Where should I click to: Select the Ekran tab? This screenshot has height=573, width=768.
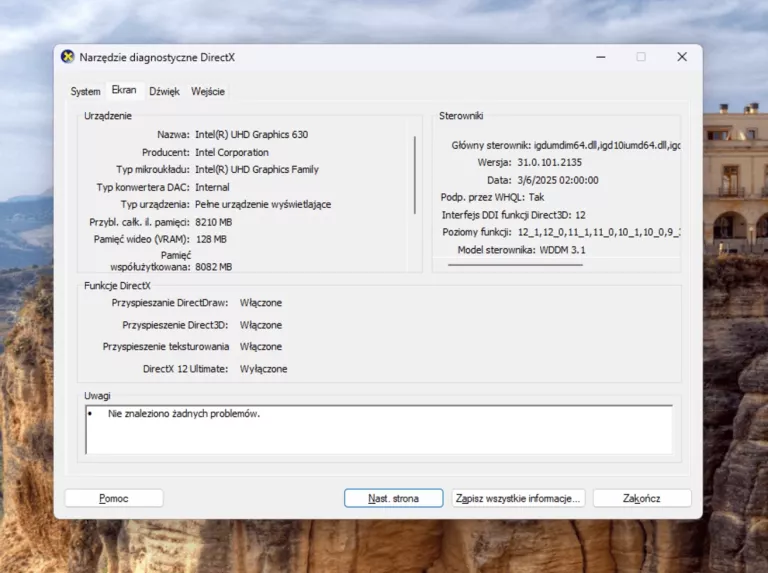point(124,90)
